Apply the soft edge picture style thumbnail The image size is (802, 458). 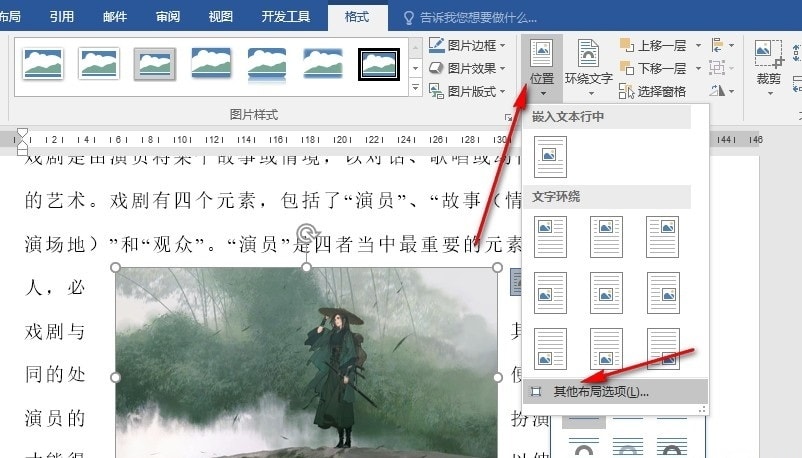[x=322, y=64]
